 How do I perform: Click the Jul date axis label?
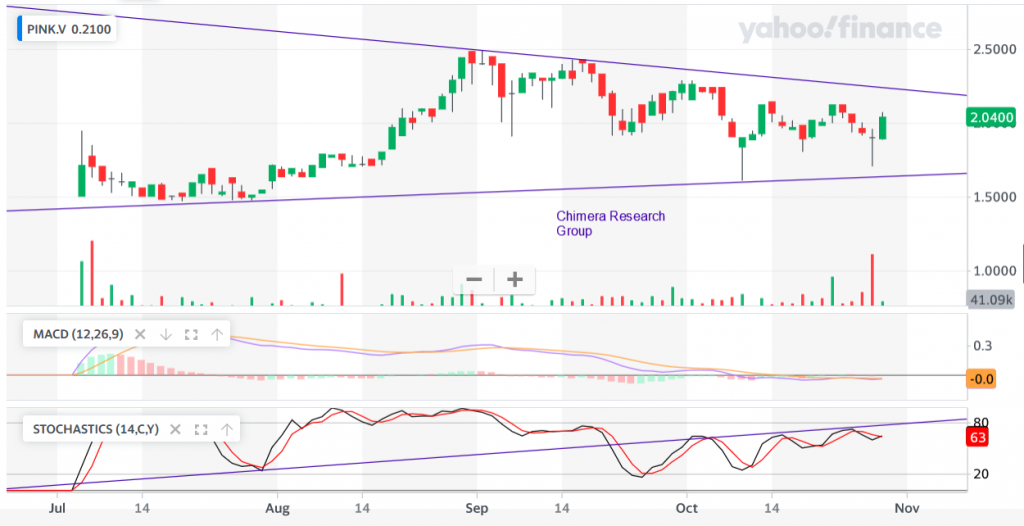tap(59, 508)
